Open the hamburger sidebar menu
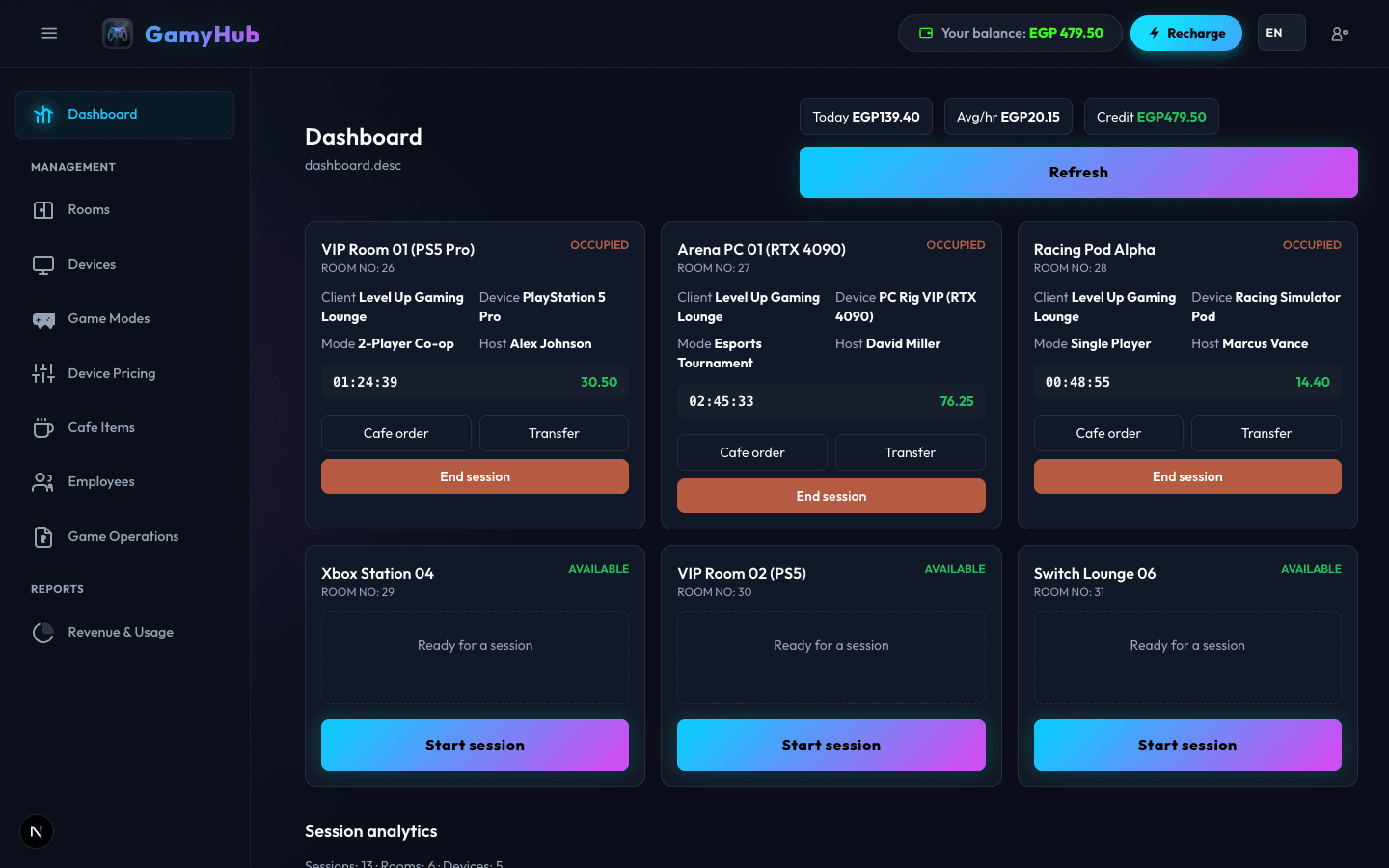This screenshot has width=1389, height=868. point(49,33)
